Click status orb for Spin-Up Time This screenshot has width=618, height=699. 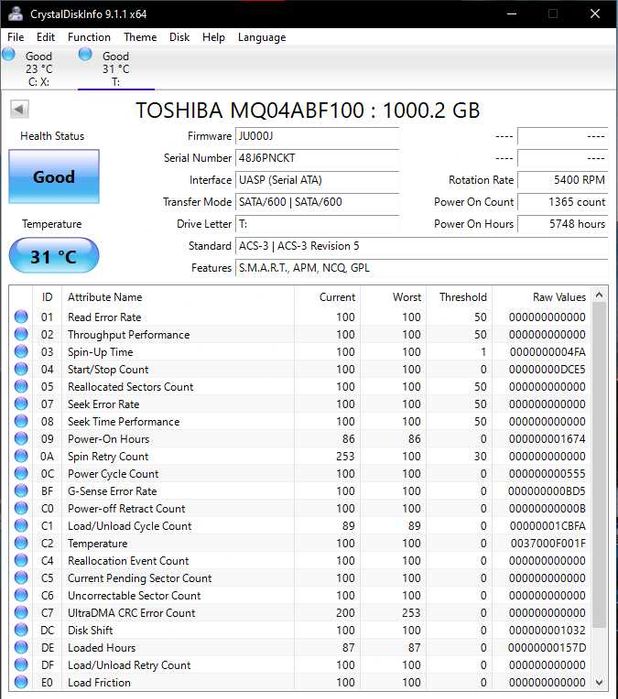point(21,352)
